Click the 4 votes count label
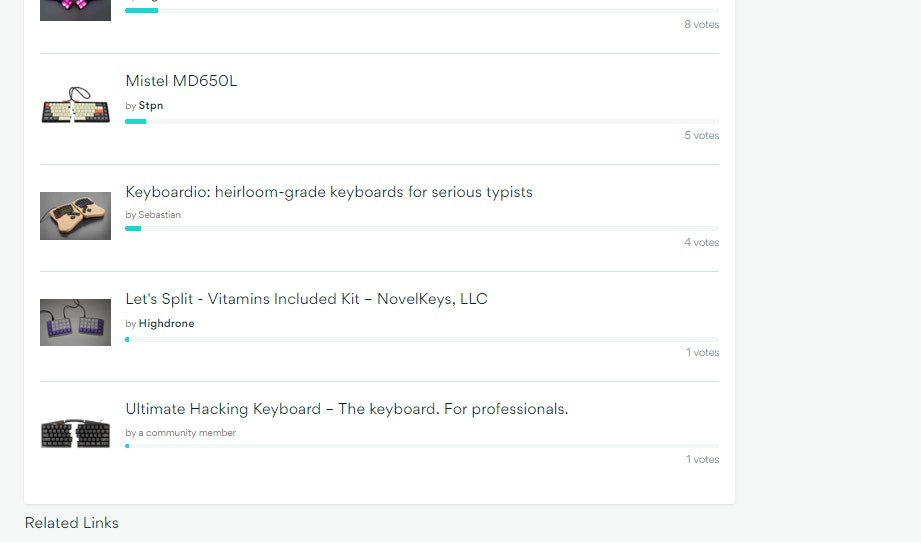This screenshot has height=542, width=921. tap(701, 243)
